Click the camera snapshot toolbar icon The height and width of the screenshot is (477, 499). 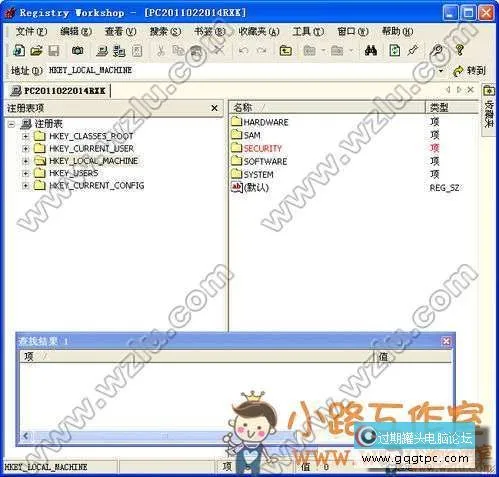[x=78, y=51]
